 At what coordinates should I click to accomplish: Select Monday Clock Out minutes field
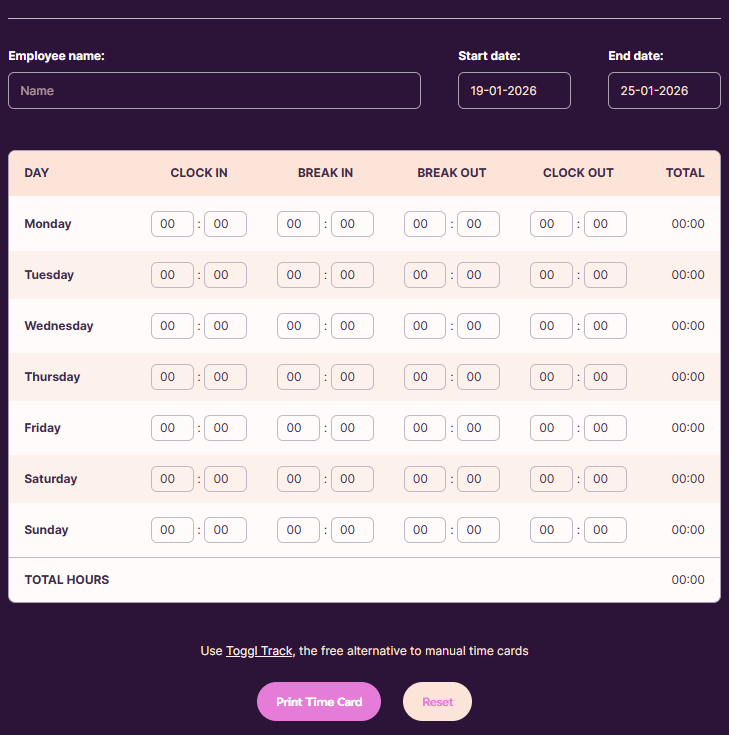click(x=605, y=224)
